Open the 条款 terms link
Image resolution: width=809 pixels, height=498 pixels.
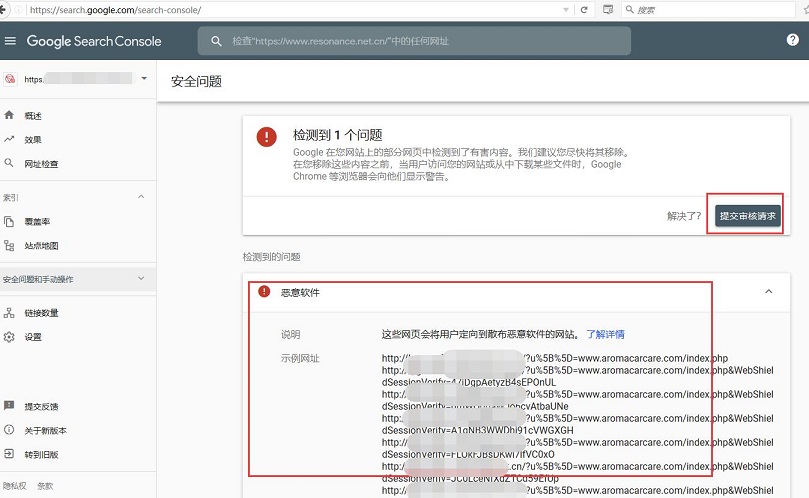click(x=45, y=486)
